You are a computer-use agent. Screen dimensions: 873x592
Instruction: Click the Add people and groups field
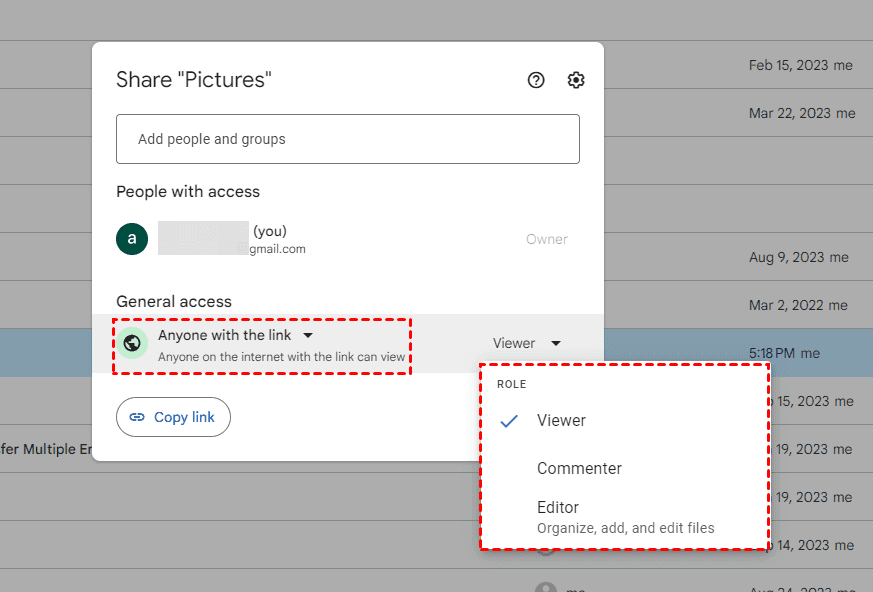348,139
